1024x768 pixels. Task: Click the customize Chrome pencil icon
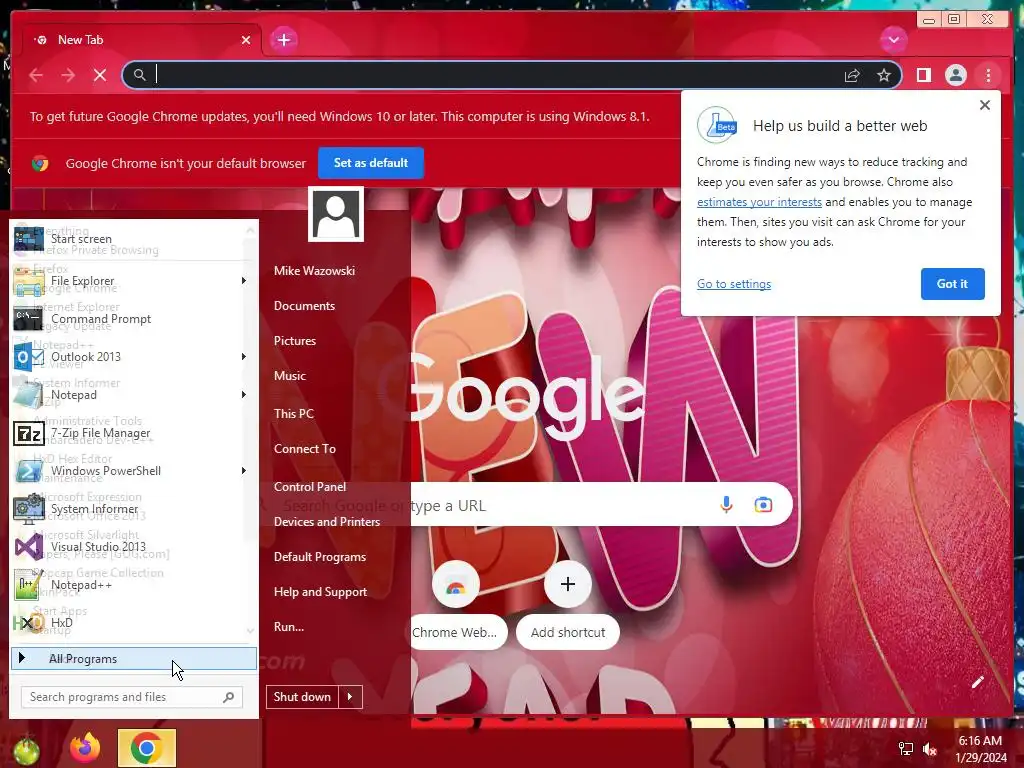(977, 682)
